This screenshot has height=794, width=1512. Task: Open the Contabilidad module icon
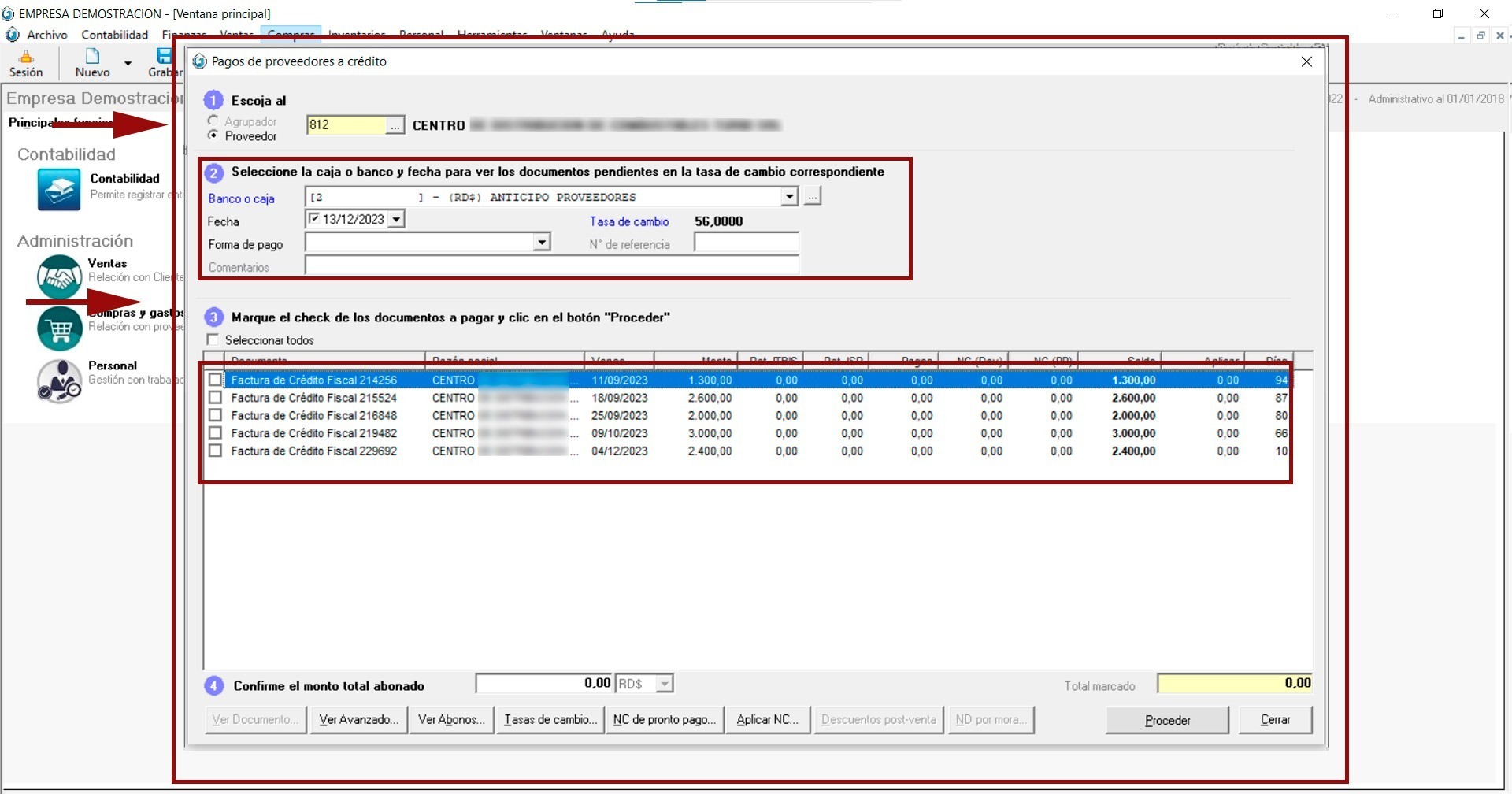pyautogui.click(x=59, y=190)
